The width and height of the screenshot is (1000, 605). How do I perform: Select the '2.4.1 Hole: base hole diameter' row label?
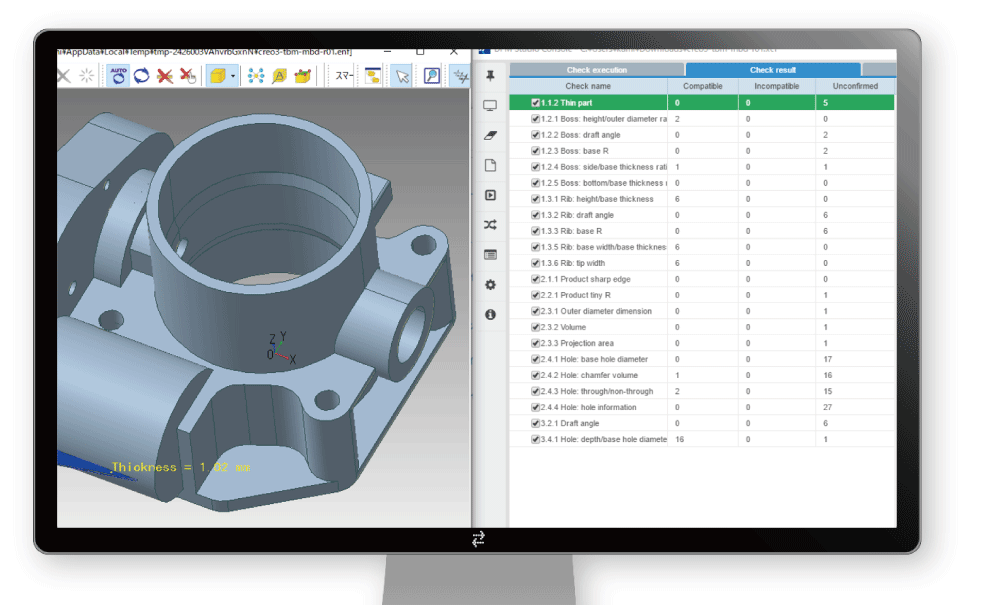[594, 359]
